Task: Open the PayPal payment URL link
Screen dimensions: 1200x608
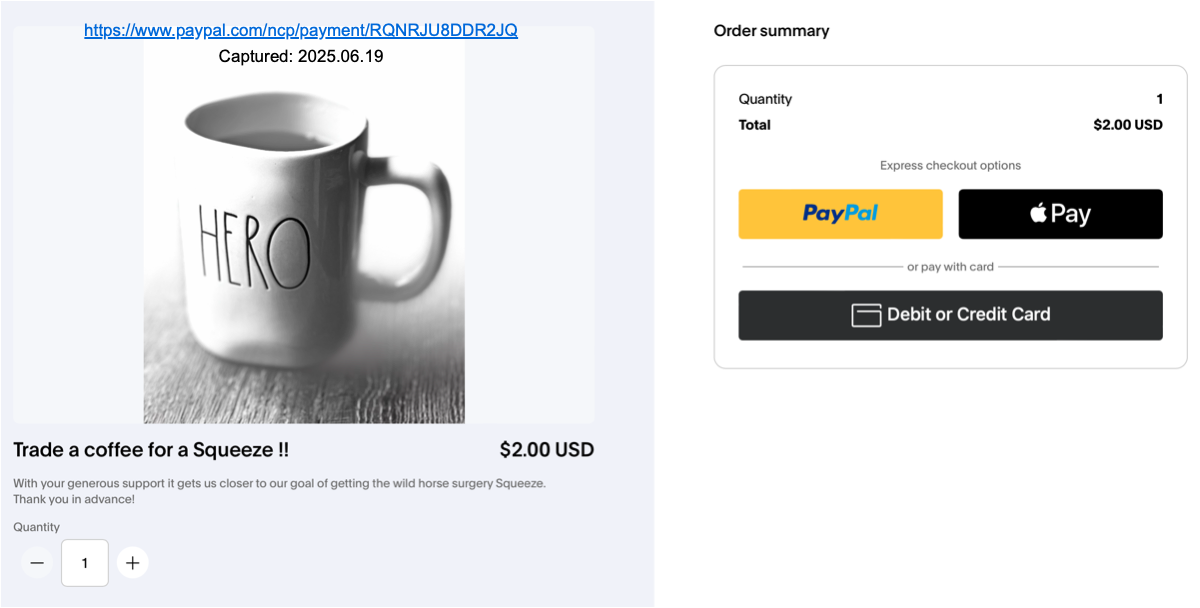Action: 300,30
